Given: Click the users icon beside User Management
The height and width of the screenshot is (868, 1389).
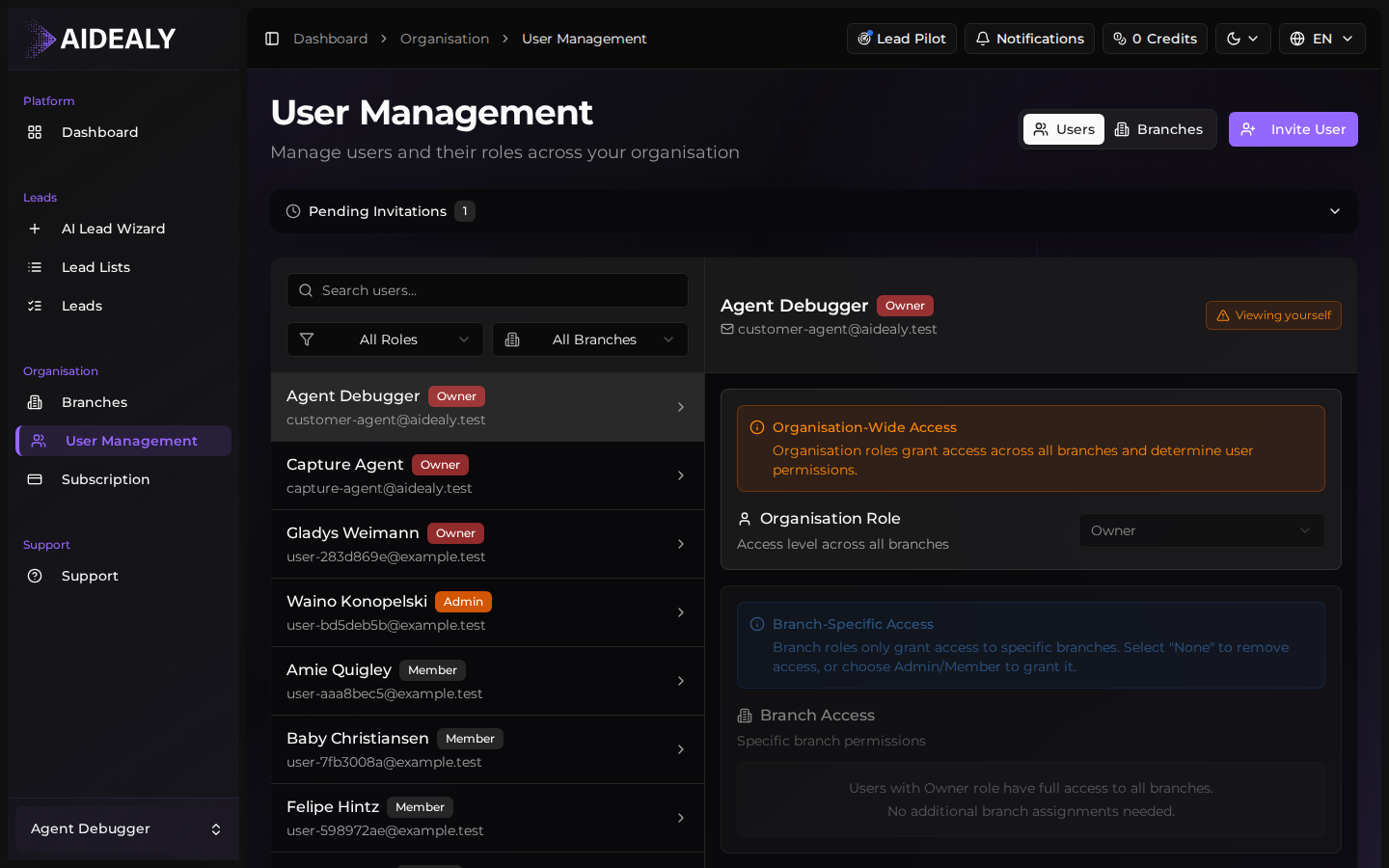Looking at the screenshot, I should (39, 441).
